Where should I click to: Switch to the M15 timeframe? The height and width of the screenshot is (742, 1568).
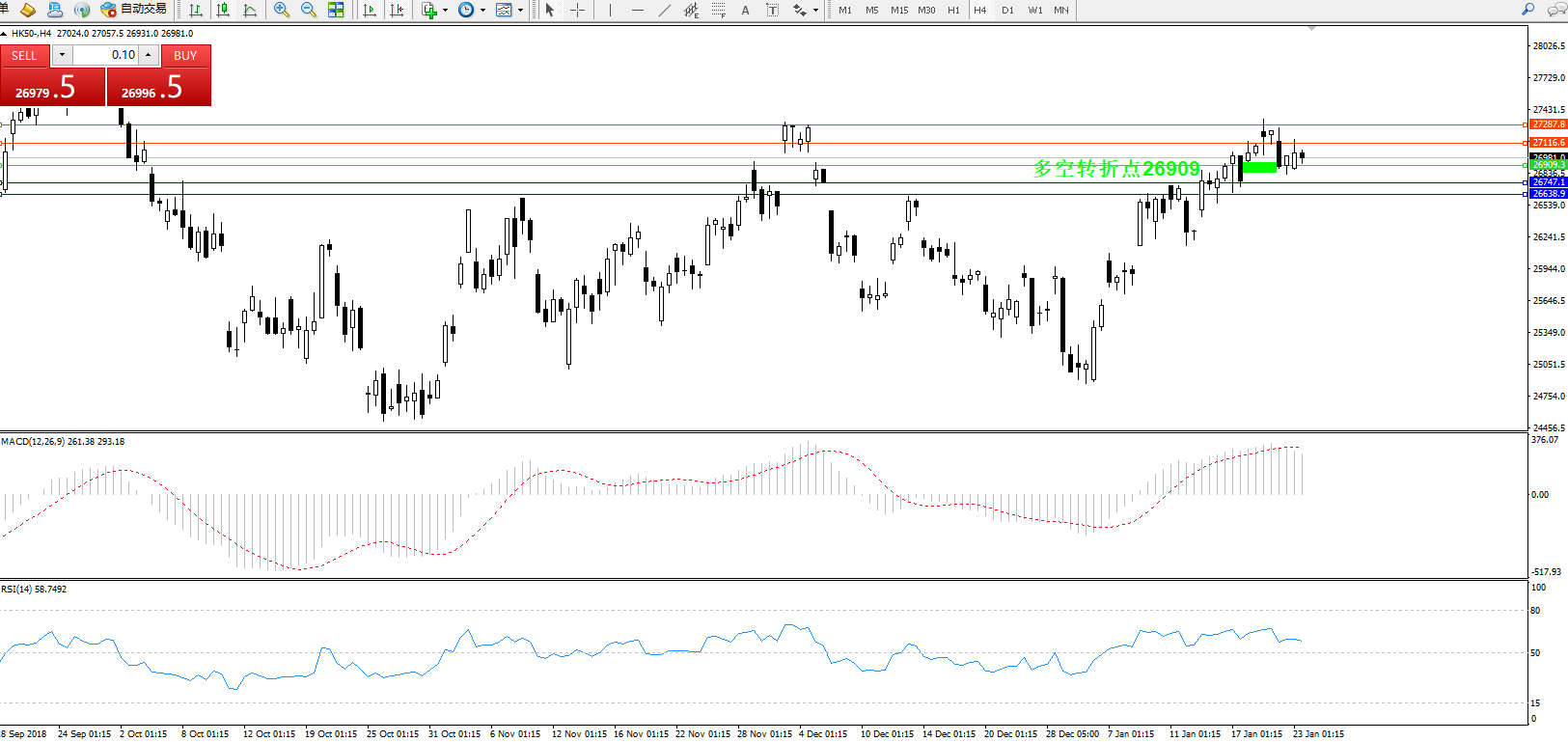coord(898,10)
